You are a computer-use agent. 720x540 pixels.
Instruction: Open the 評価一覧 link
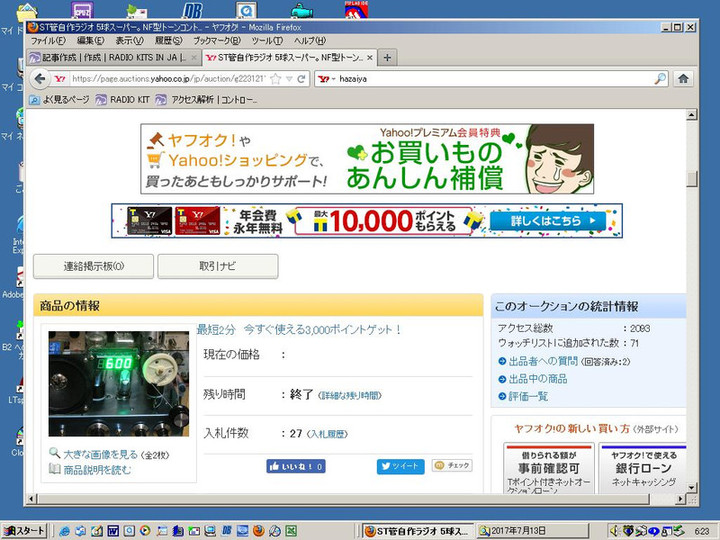click(x=528, y=396)
